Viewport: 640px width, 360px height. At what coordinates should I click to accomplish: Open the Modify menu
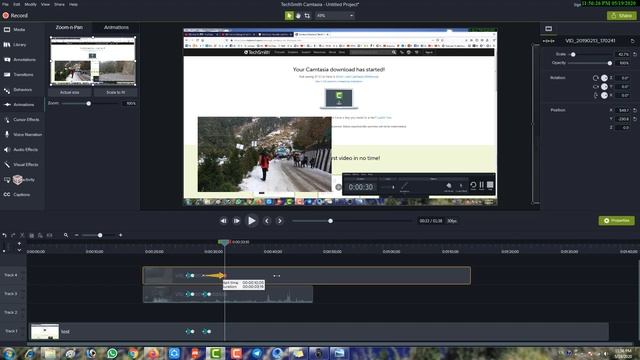click(x=31, y=4)
